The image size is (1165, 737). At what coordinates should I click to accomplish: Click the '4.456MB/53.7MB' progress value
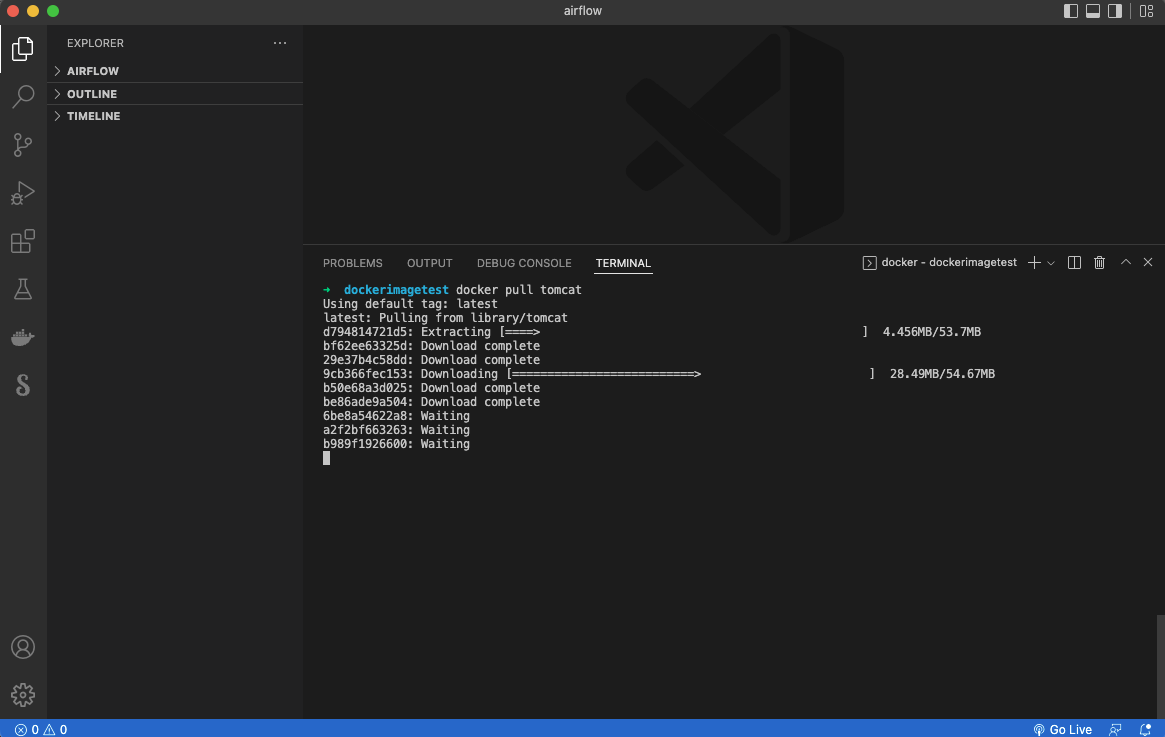point(932,332)
